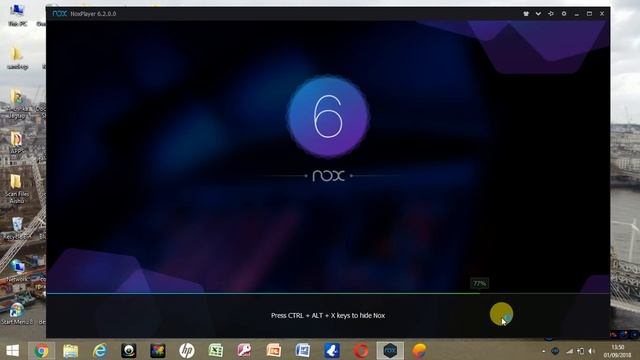Open the blue bird-logo app on taskbar
Image resolution: width=640 pixels, height=360 pixels.
click(331, 351)
